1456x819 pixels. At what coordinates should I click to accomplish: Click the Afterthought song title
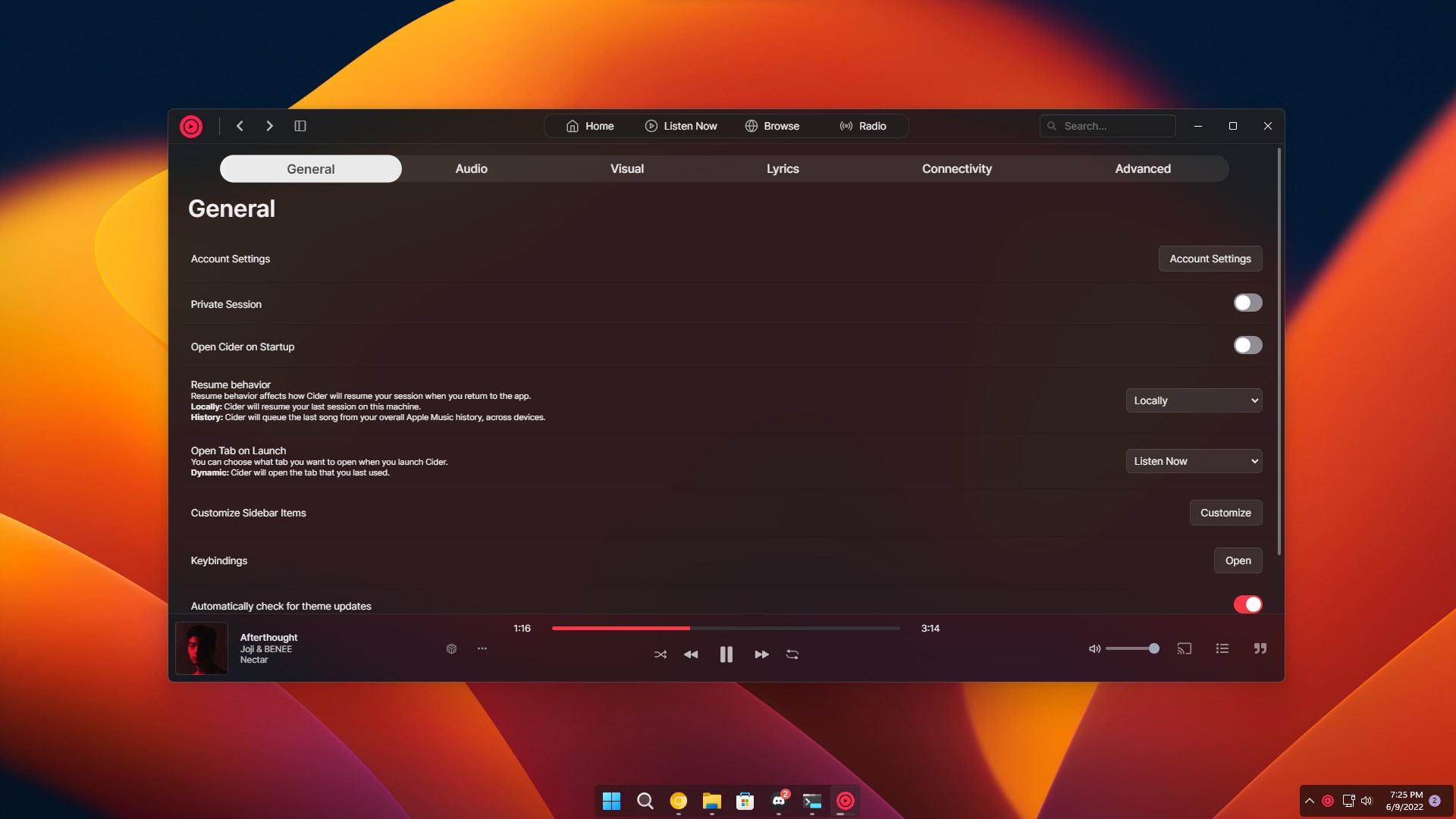pyautogui.click(x=268, y=638)
